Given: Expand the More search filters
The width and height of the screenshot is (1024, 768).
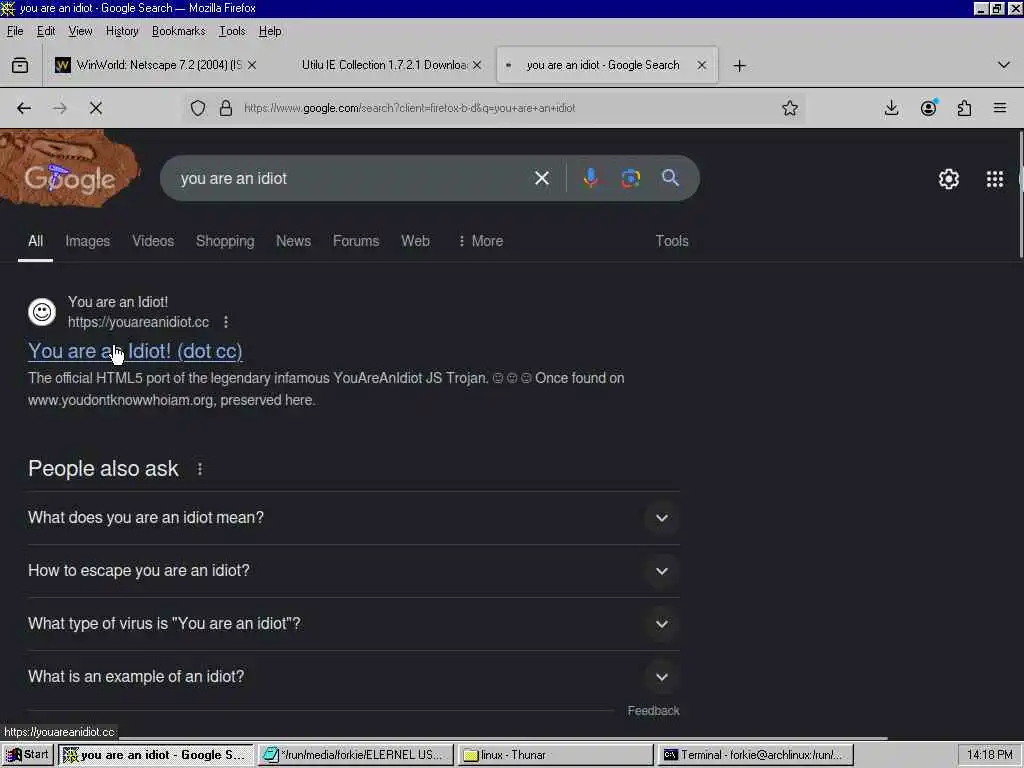Looking at the screenshot, I should (481, 241).
